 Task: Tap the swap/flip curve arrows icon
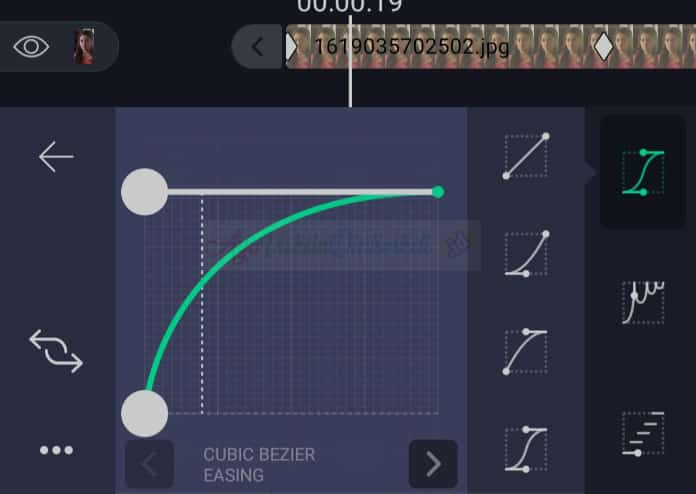56,351
